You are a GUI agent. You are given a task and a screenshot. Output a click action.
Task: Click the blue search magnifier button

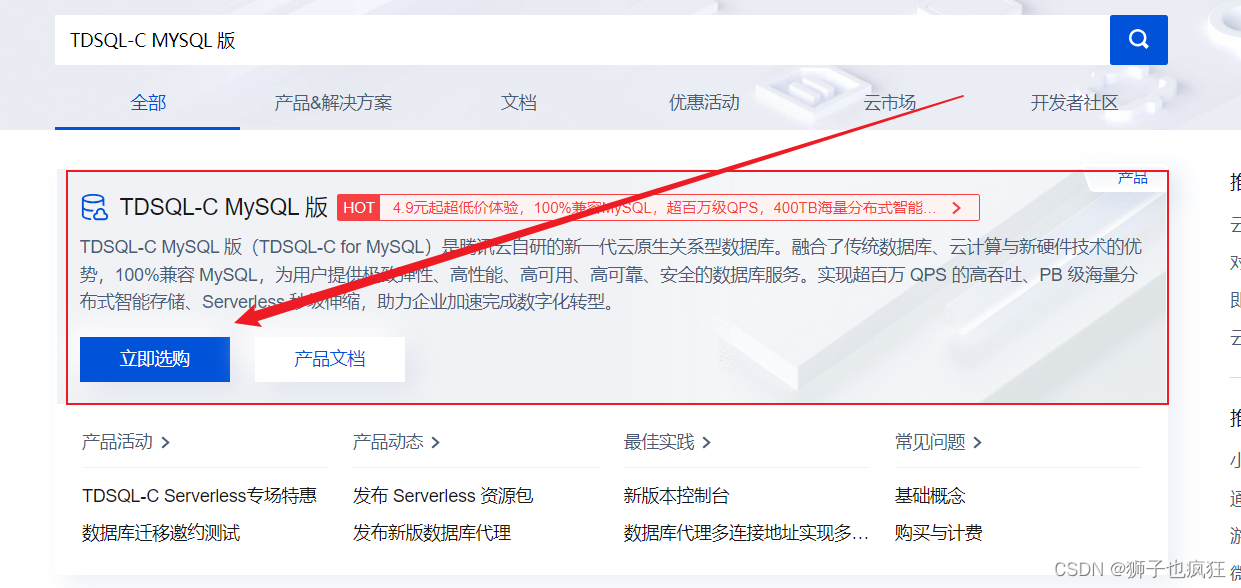1138,40
